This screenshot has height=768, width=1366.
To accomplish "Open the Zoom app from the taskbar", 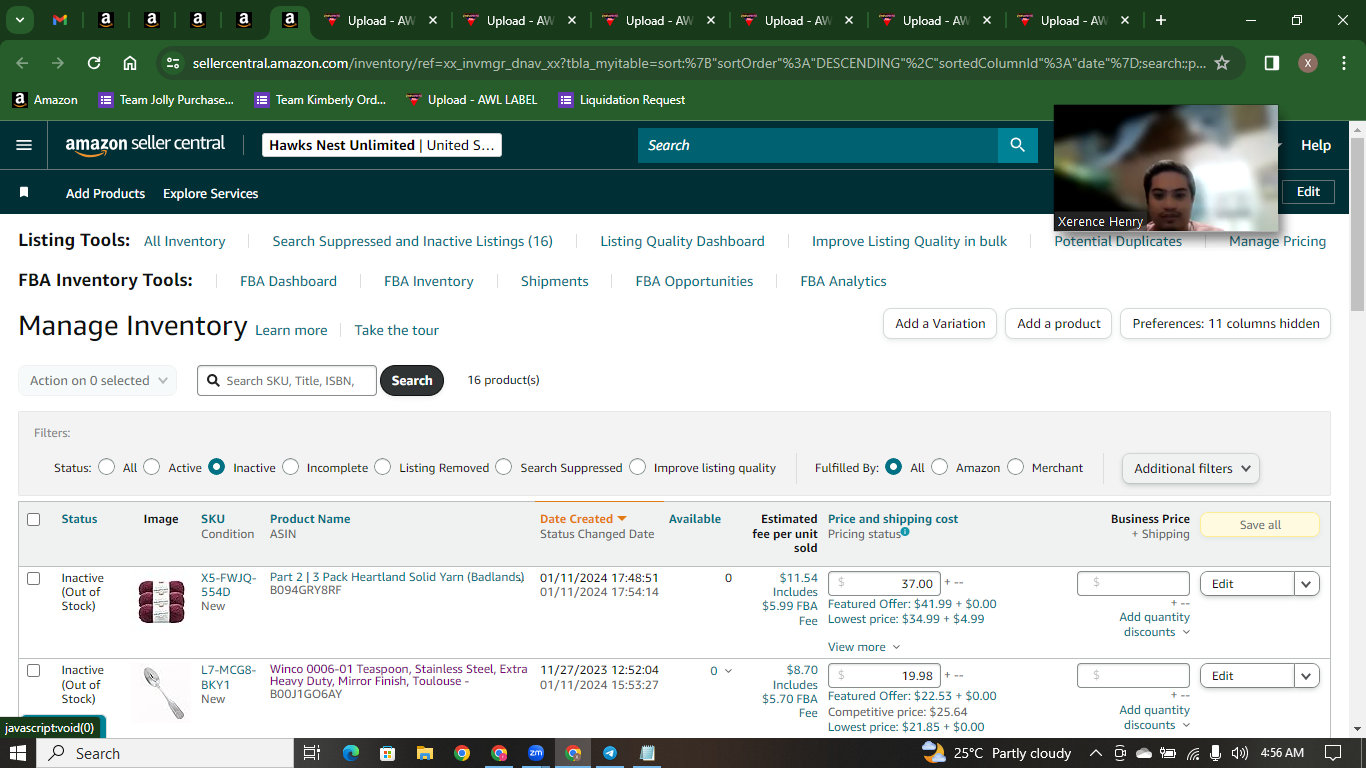I will click(x=536, y=753).
